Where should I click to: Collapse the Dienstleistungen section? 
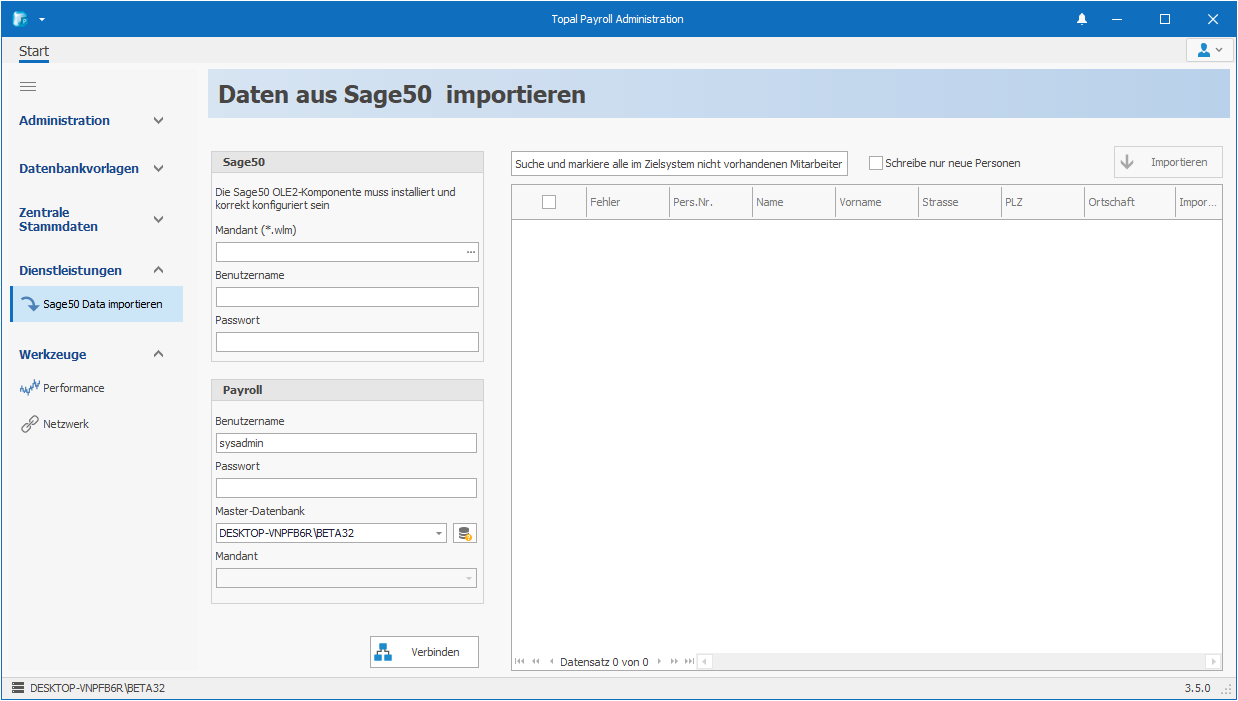pos(158,271)
